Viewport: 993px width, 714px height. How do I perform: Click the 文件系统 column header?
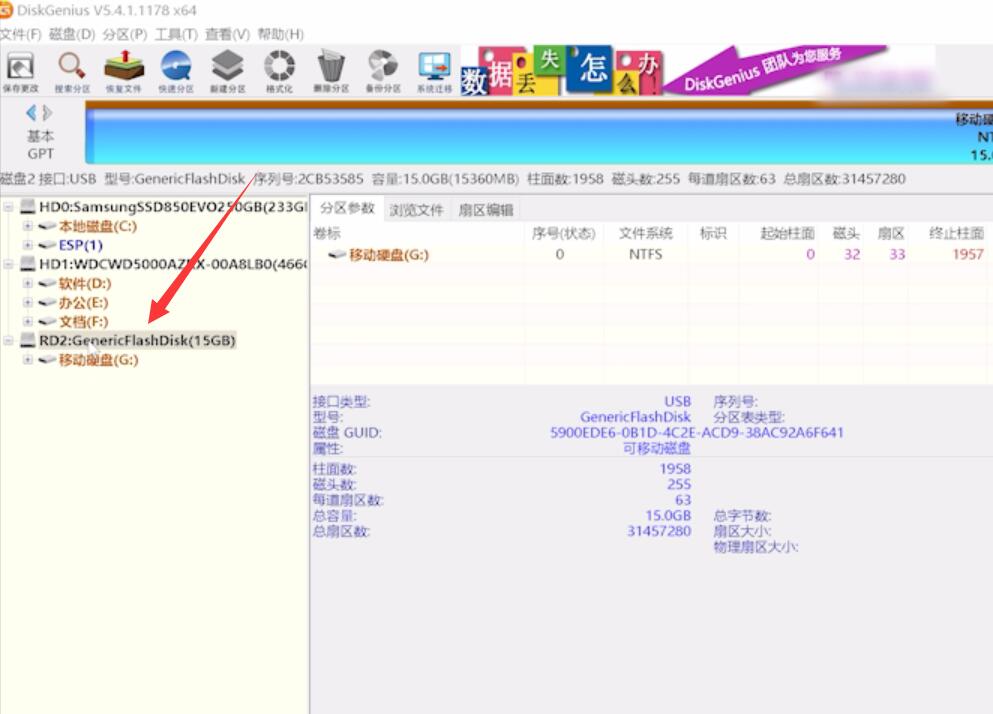click(645, 234)
